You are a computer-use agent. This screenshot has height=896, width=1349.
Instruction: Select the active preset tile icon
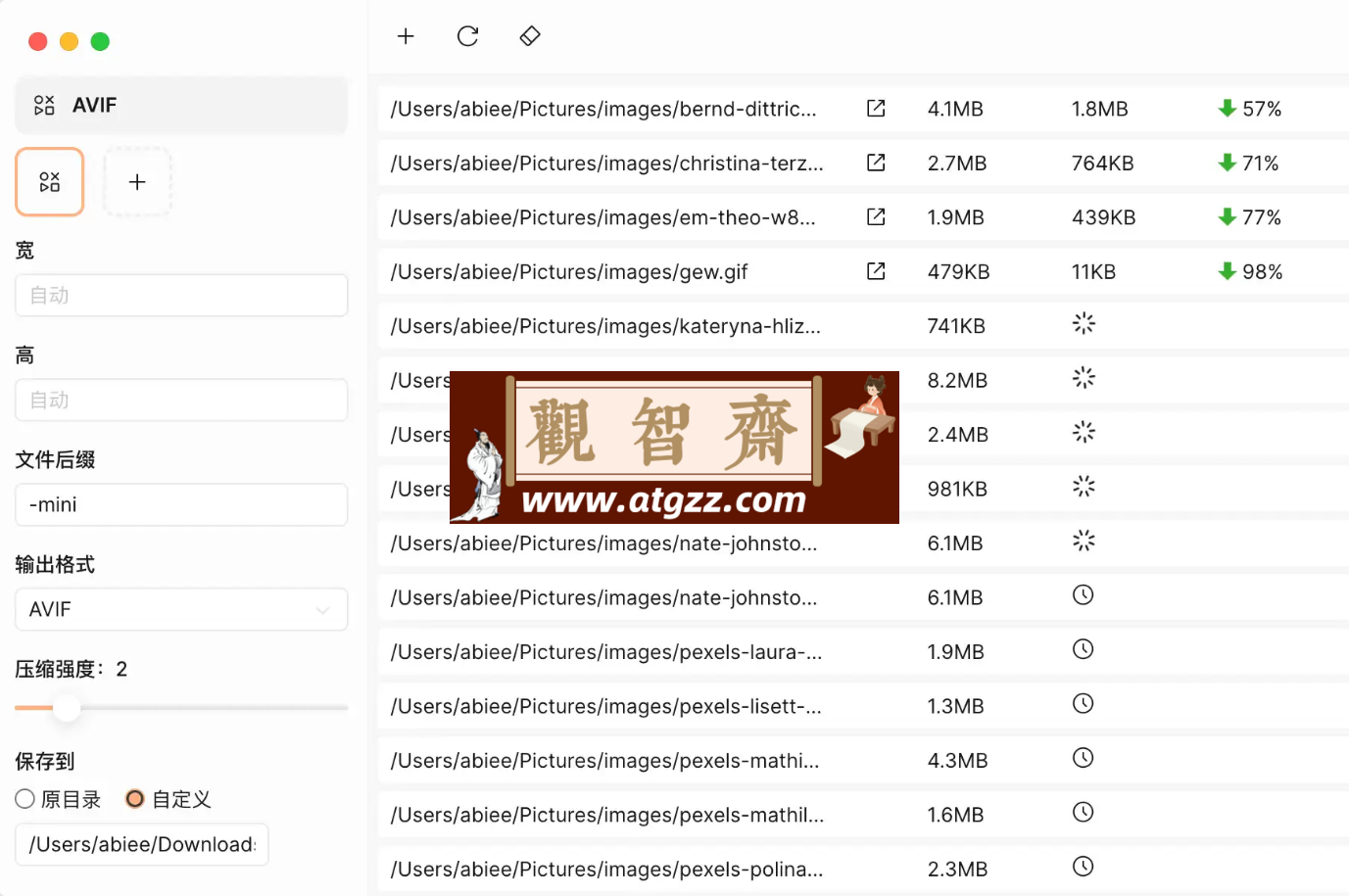point(50,182)
